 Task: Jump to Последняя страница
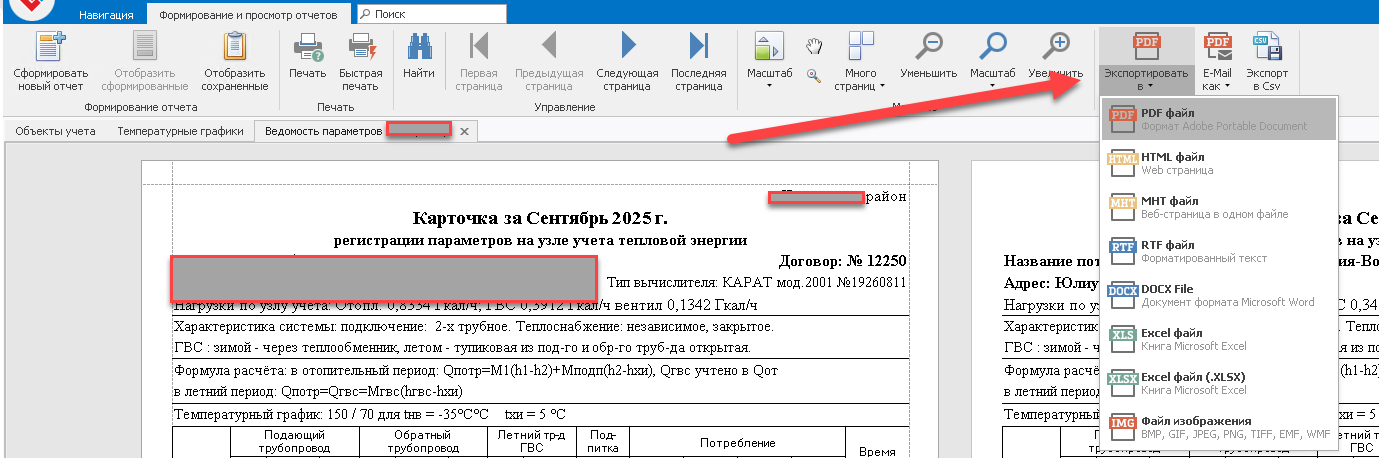coord(698,48)
